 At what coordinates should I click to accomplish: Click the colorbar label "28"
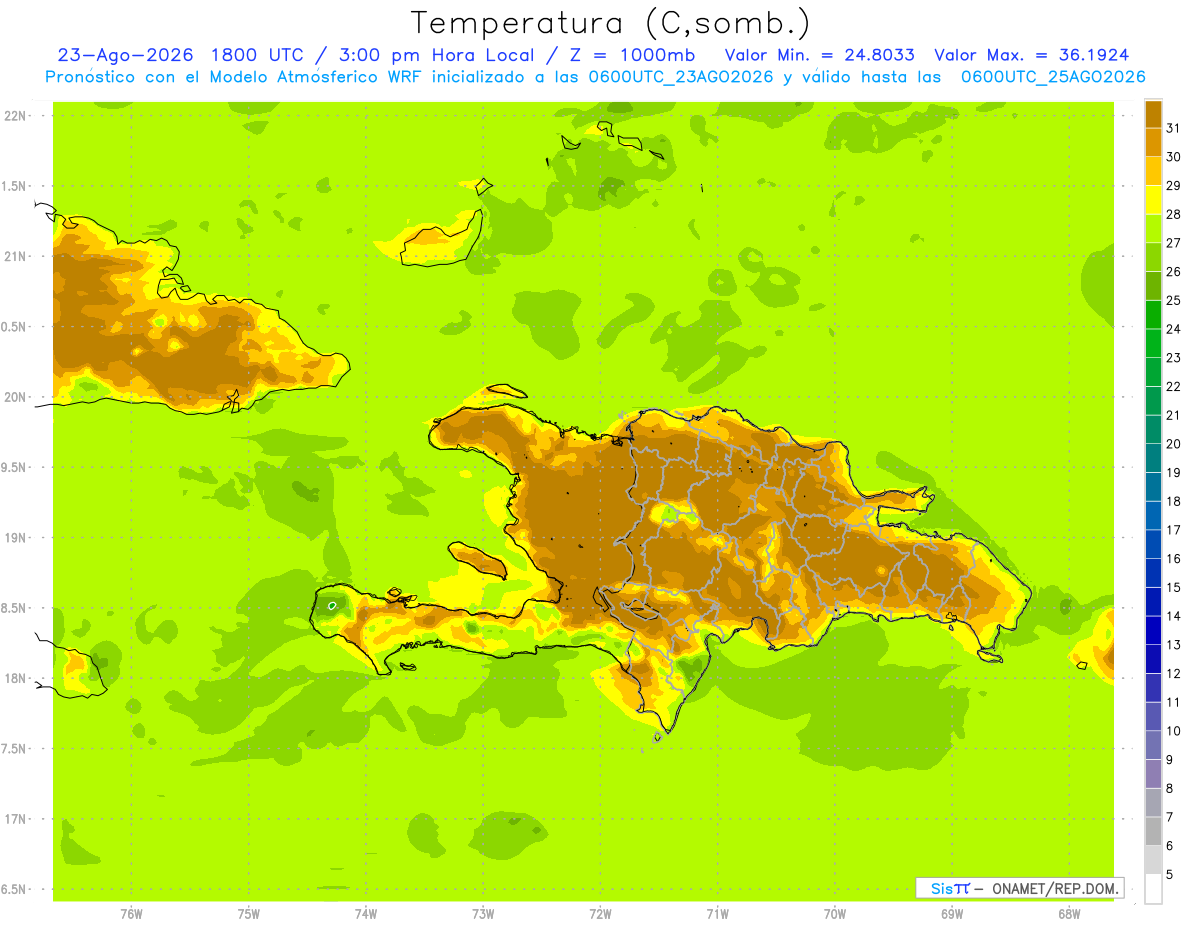(1174, 214)
